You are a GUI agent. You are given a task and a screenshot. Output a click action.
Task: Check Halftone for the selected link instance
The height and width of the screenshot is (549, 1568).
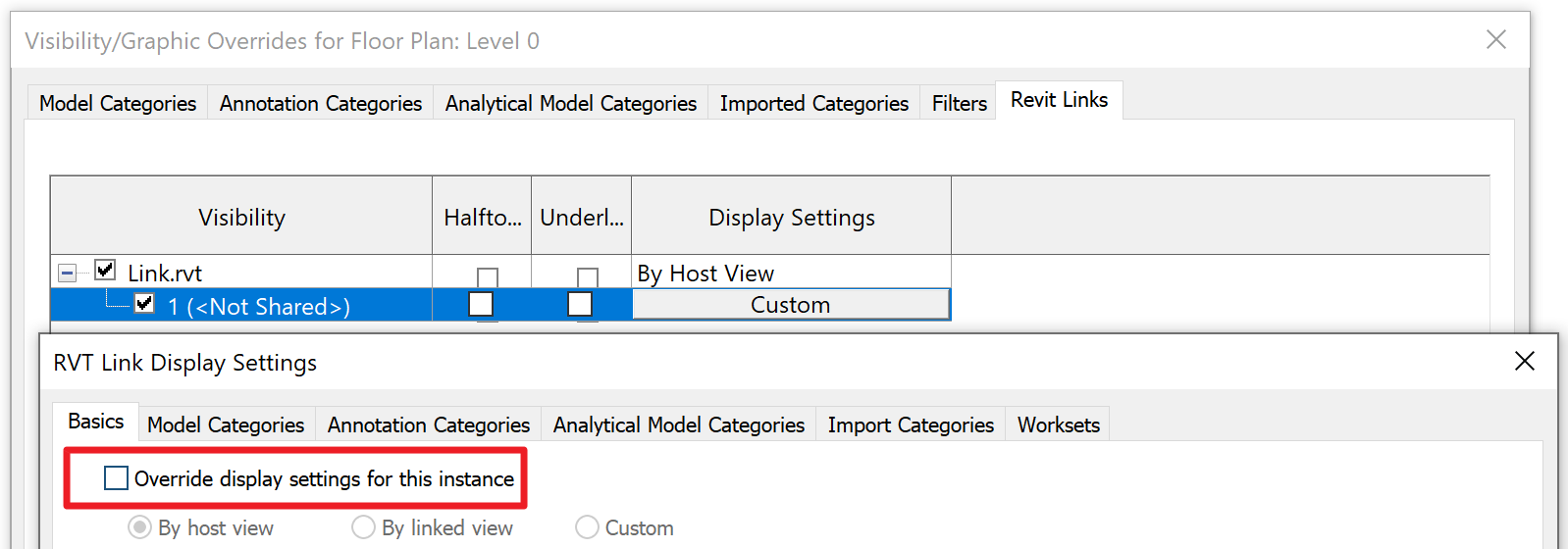pos(481,304)
